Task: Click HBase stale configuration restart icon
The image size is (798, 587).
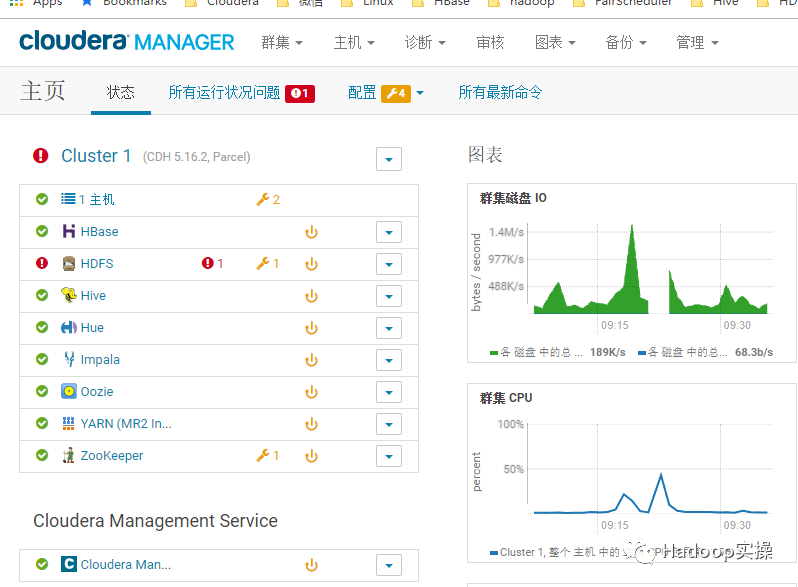Action: coord(311,232)
